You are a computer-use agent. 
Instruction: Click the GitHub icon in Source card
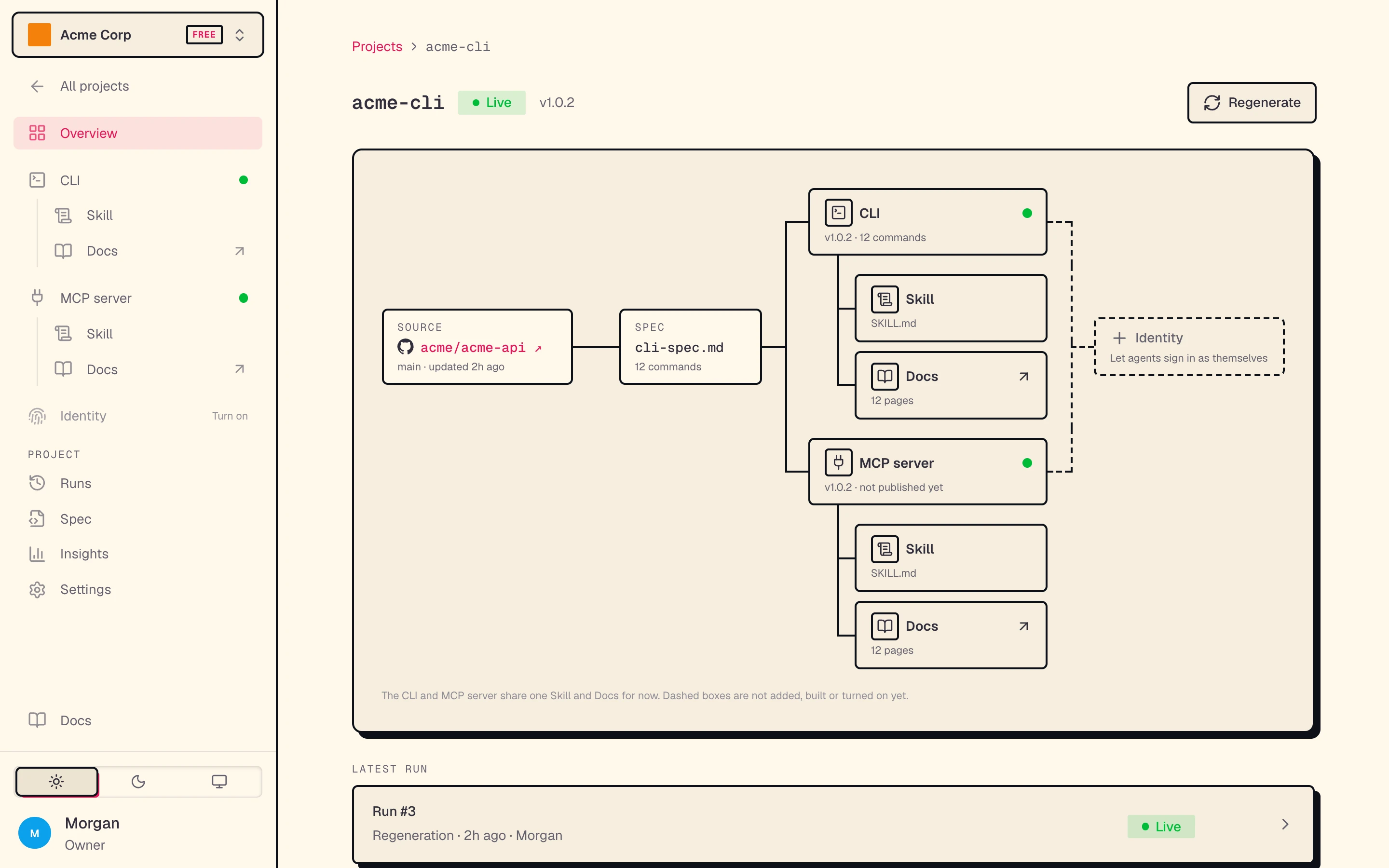pyautogui.click(x=405, y=347)
